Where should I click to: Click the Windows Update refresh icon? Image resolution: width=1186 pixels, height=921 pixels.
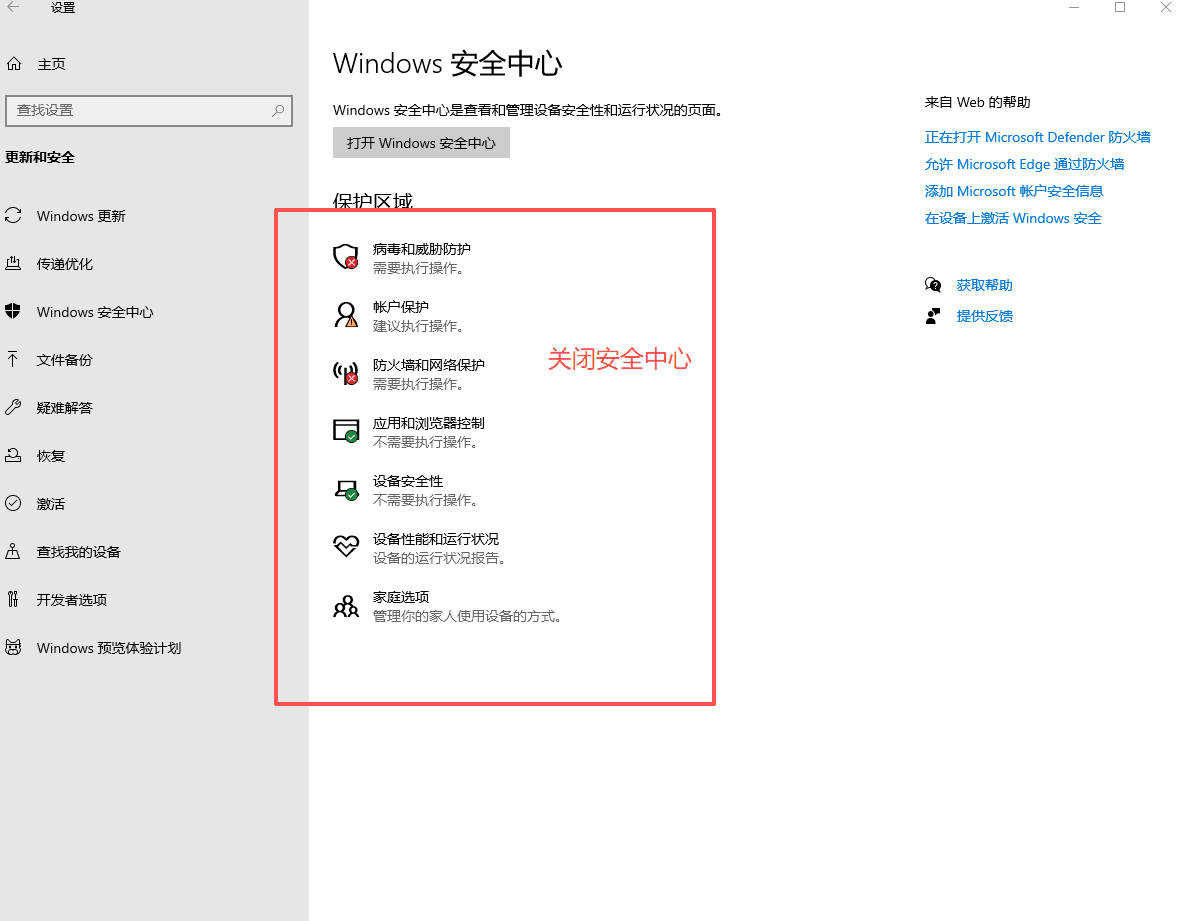[13, 216]
